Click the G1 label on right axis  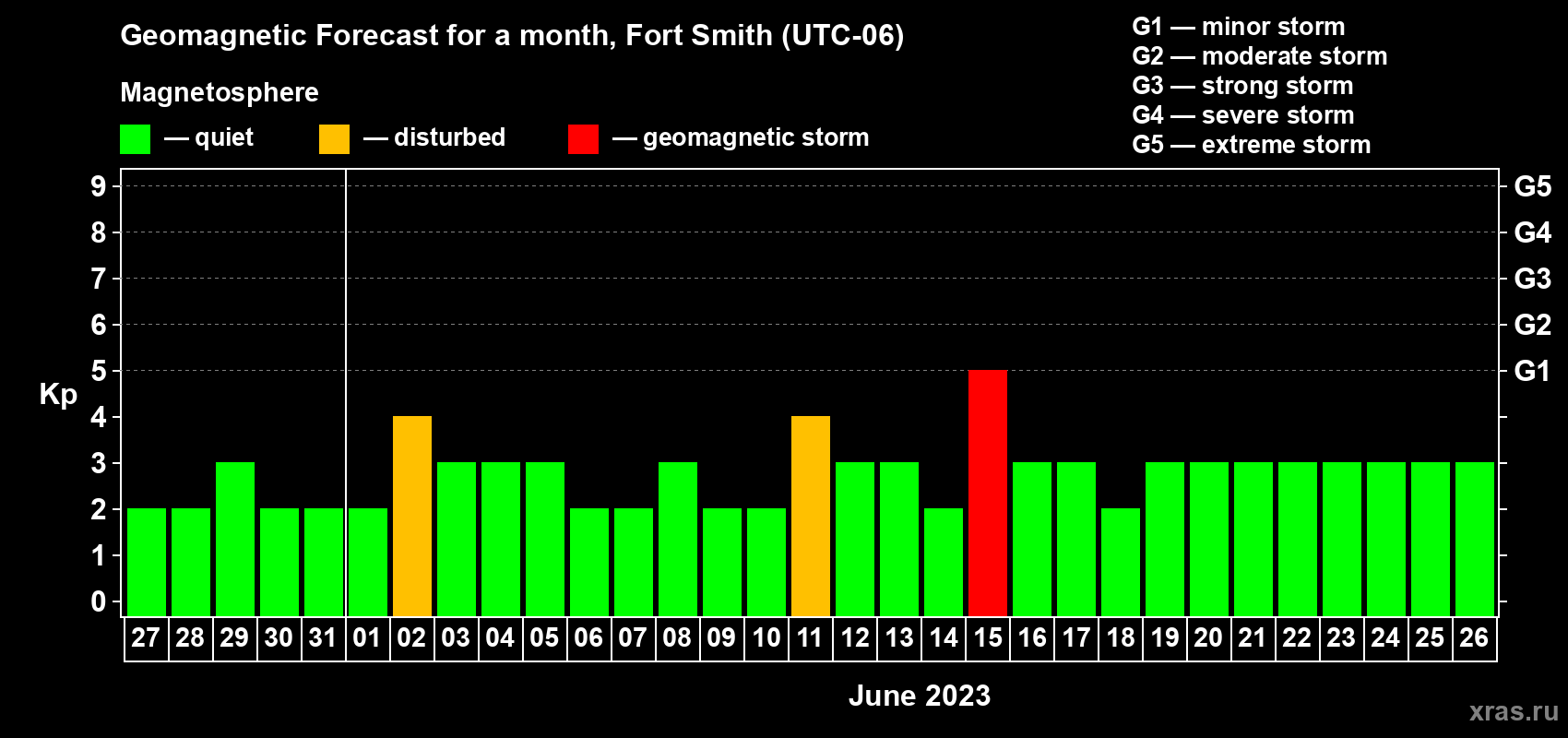1532,371
